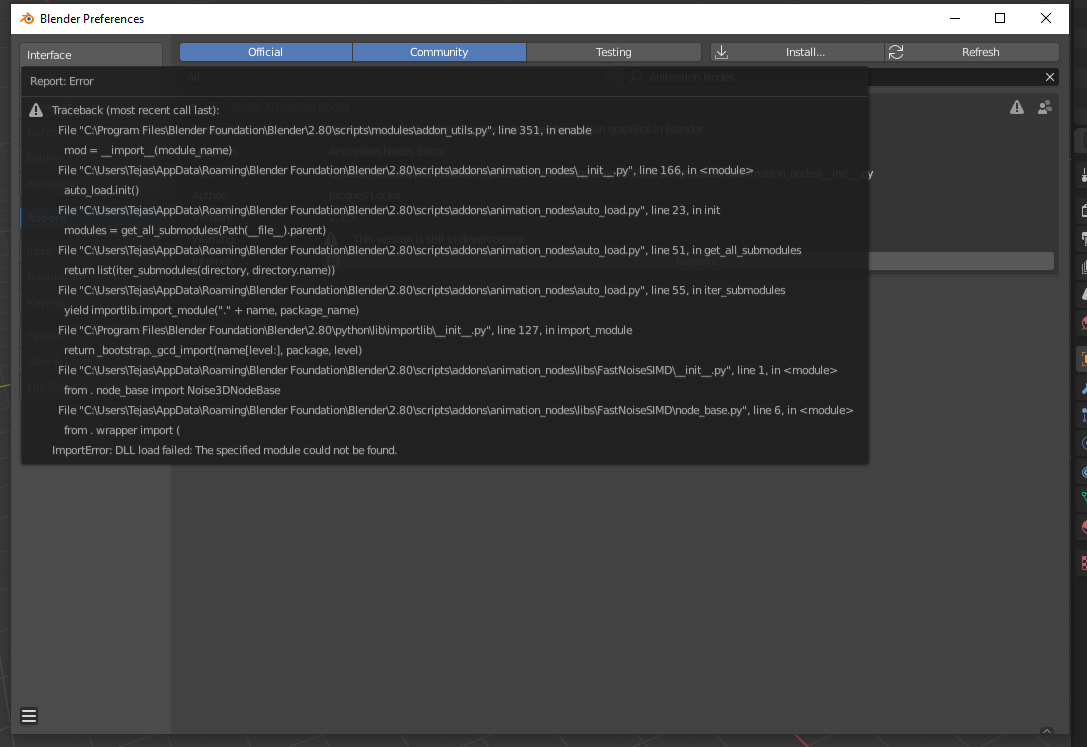Click the download icon on the Install button
The height and width of the screenshot is (747, 1087).
coord(722,51)
